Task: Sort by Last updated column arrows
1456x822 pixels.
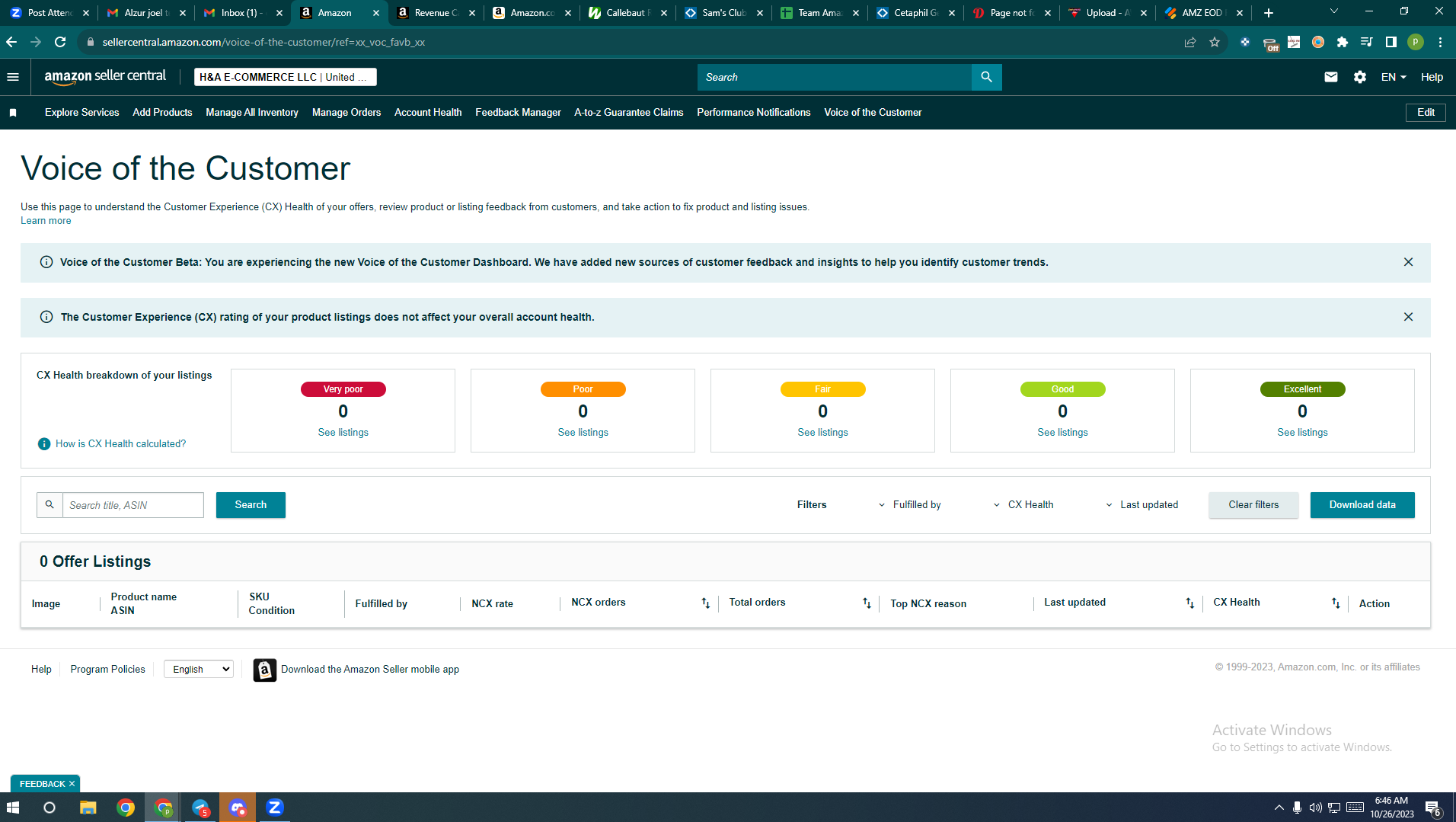Action: (1190, 603)
